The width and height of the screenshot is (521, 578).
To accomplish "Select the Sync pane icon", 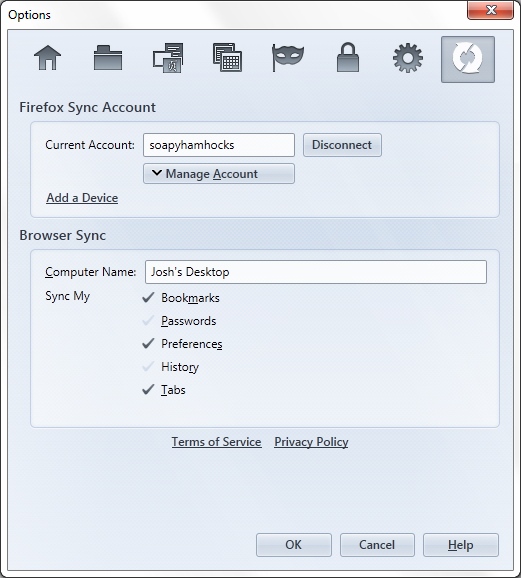I will point(468,59).
